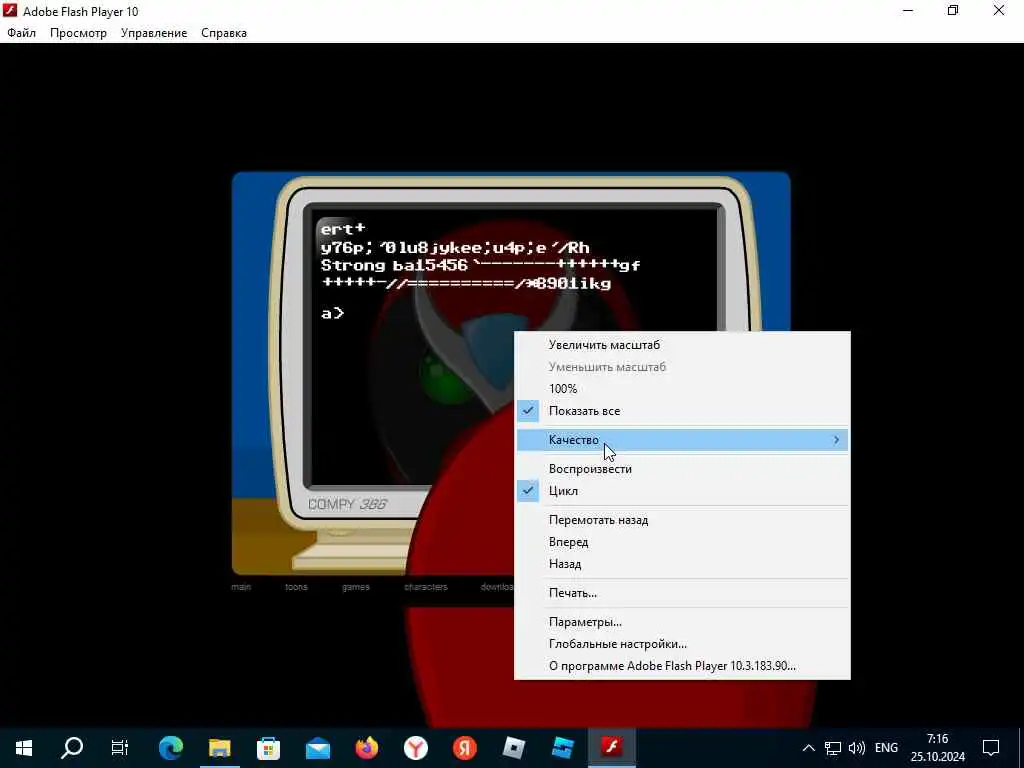Screen dimensions: 1024x768
Task: Open the Просмотр menu
Action: [78, 33]
